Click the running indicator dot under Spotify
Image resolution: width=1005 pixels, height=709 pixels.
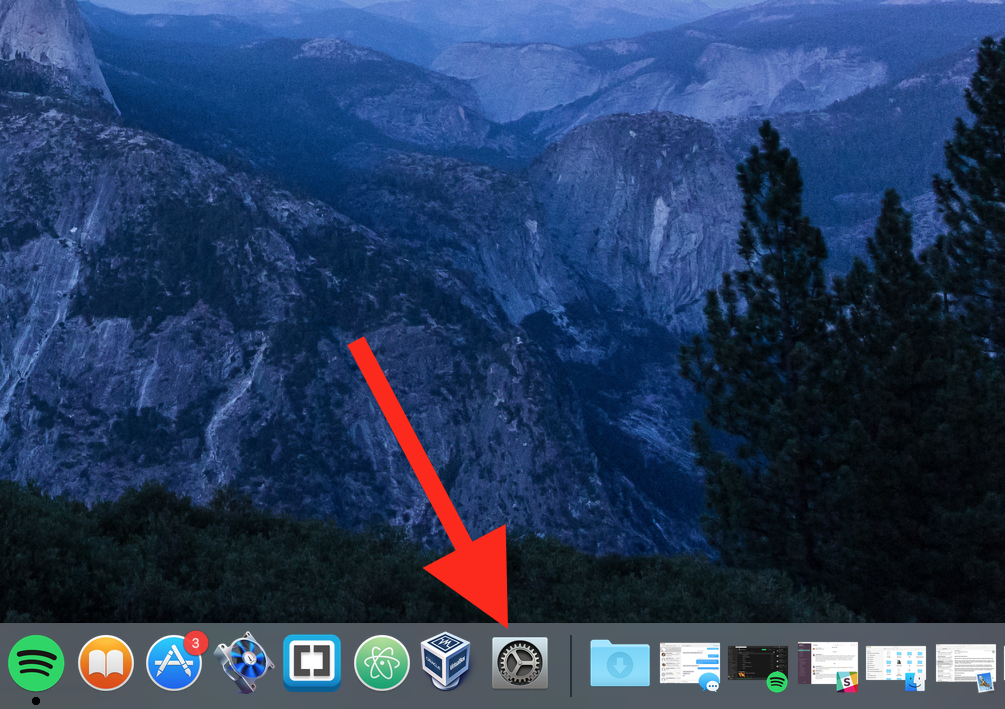point(36,700)
